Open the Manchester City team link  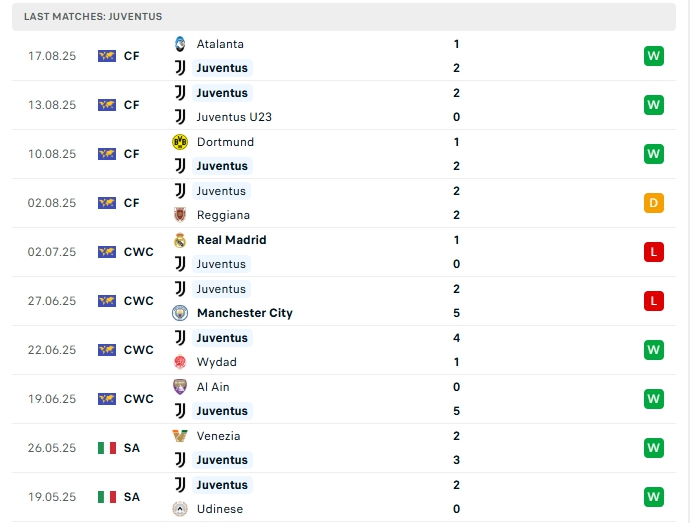tap(245, 313)
